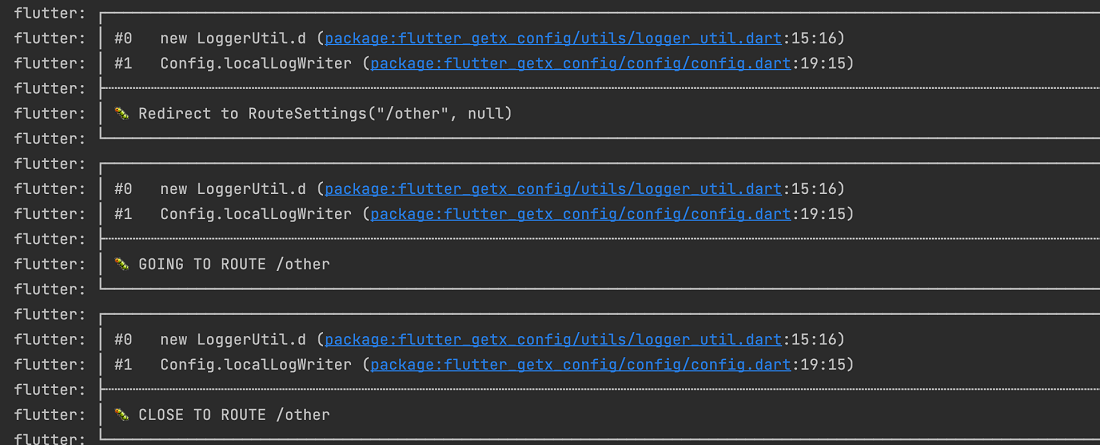Click 'new LoggerUtil.d' text in GOING TO ROUTE block
Screen dimensions: 1100x445
(233, 189)
